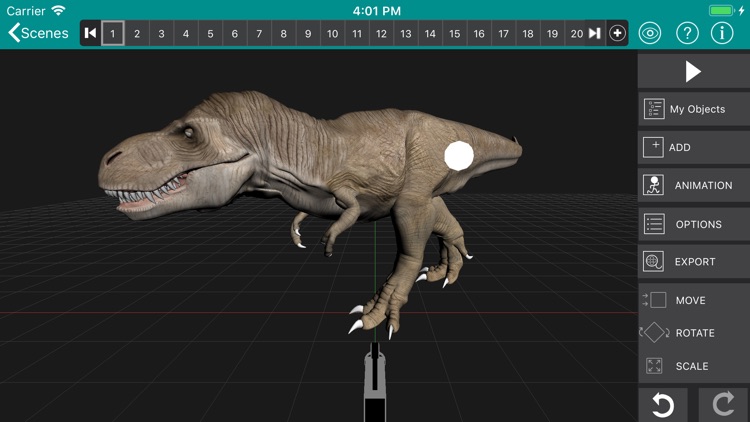Open the My Objects list

(x=693, y=109)
